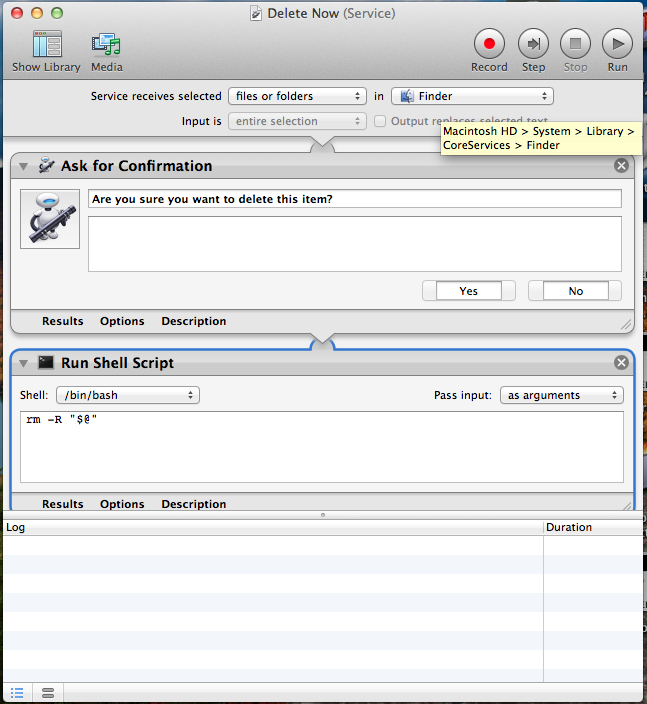Open Description of Run Shell Script

pos(194,504)
